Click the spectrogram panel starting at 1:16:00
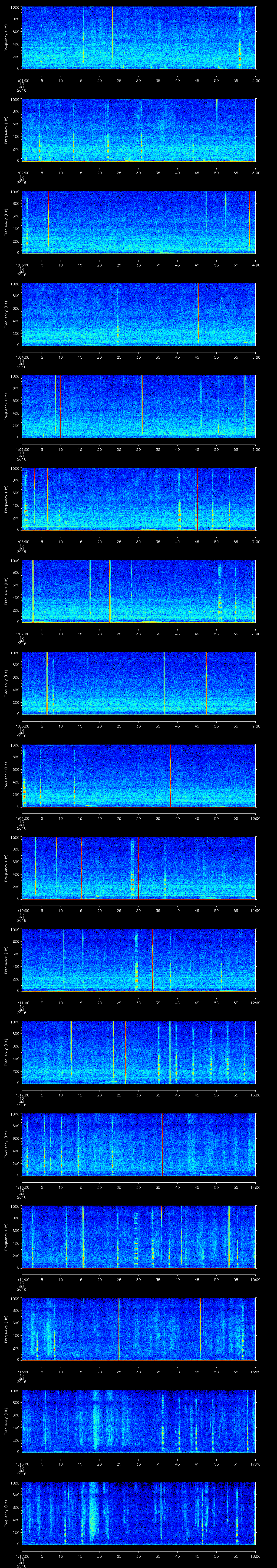The height and width of the screenshot is (1568, 277). [x=139, y=1421]
